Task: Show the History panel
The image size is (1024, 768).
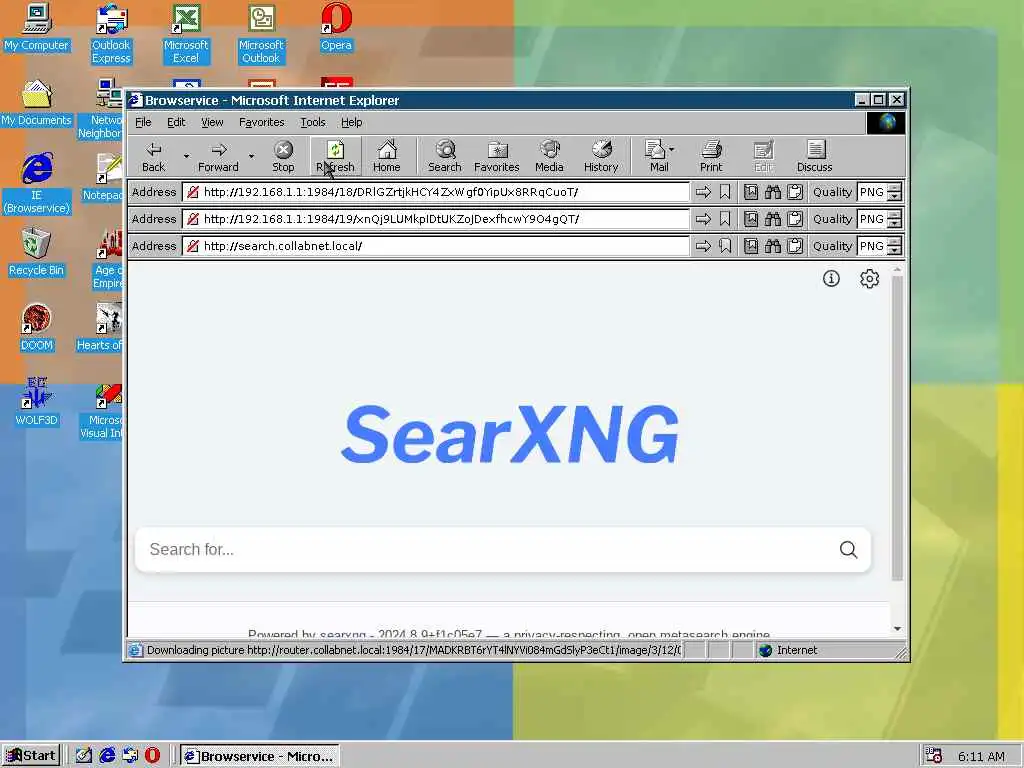Action: coord(601,157)
